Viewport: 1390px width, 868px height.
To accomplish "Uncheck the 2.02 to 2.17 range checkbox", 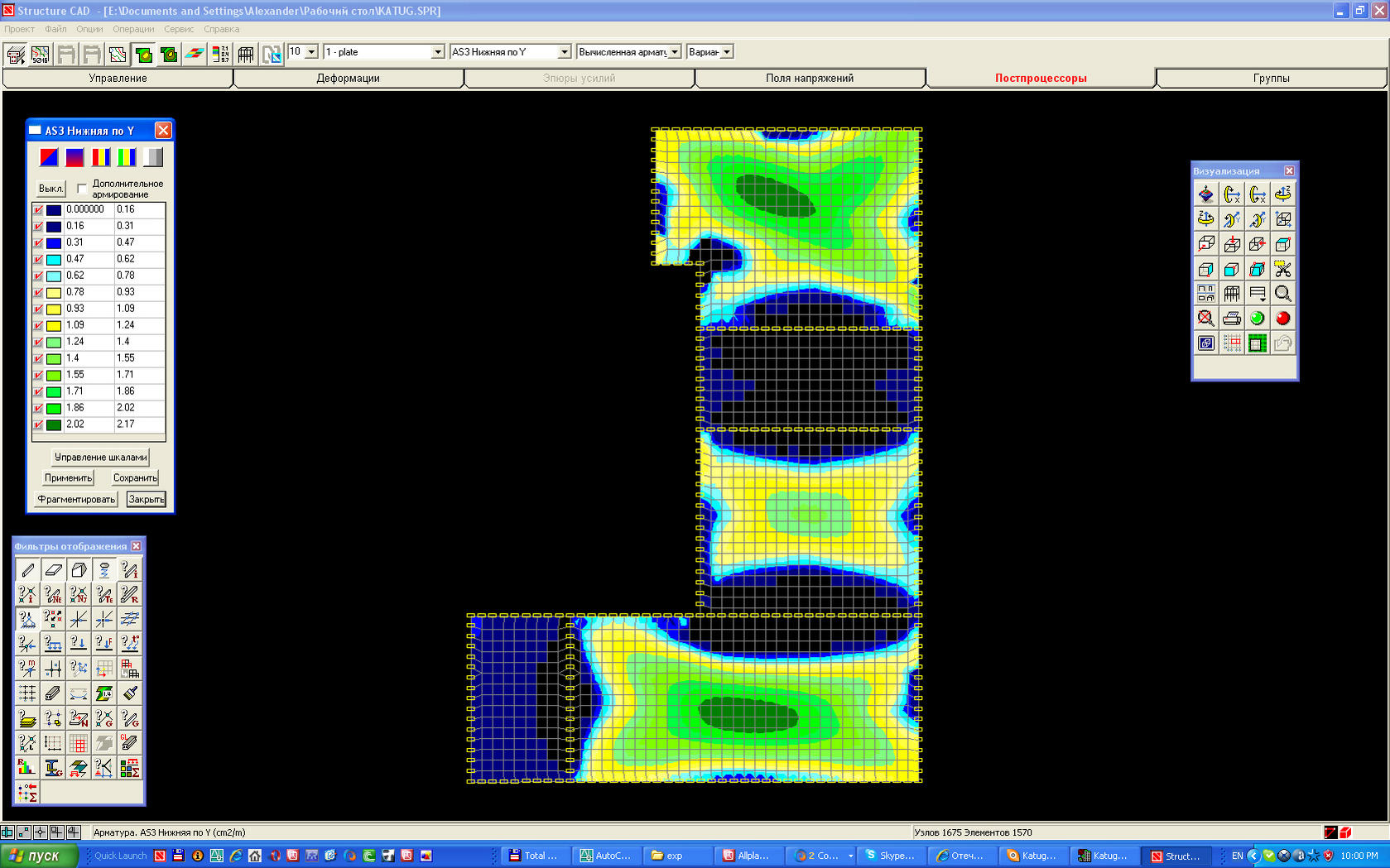I will (x=38, y=425).
